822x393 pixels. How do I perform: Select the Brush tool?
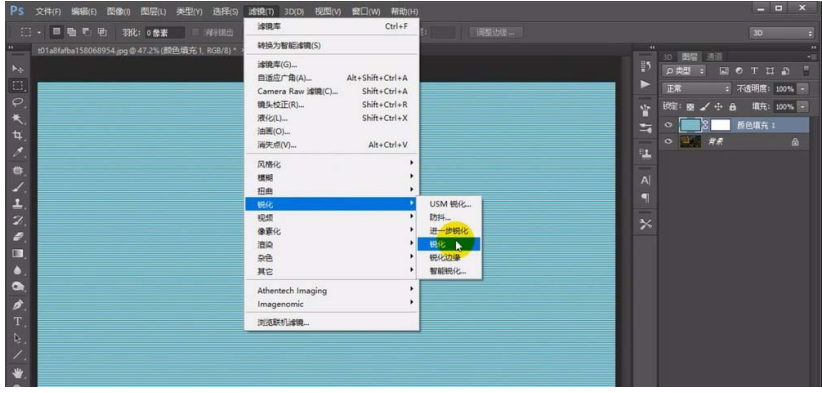[x=18, y=187]
